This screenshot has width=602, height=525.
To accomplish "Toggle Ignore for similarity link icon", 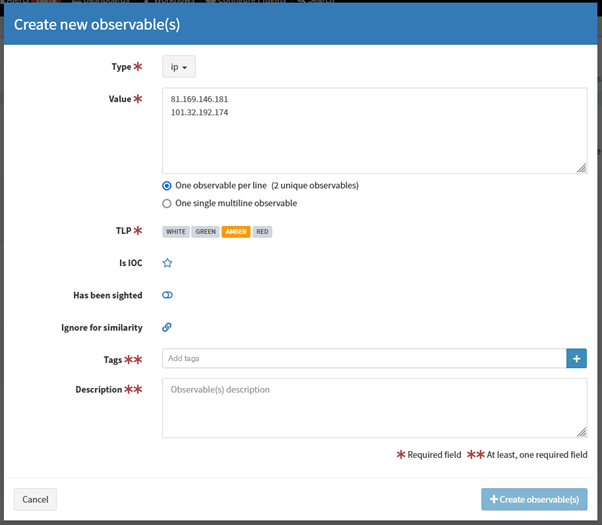I will 167,327.
